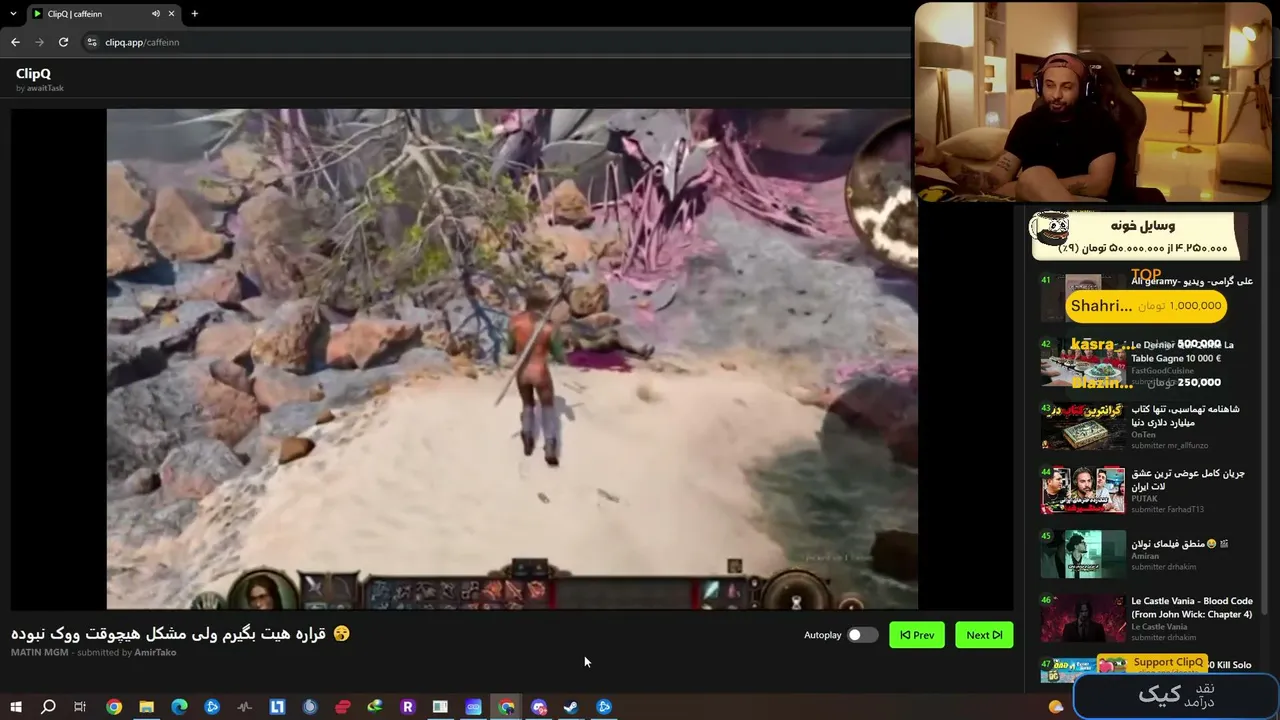Toggle the Autoplay switch
This screenshot has width=1280, height=720.
[x=862, y=635]
